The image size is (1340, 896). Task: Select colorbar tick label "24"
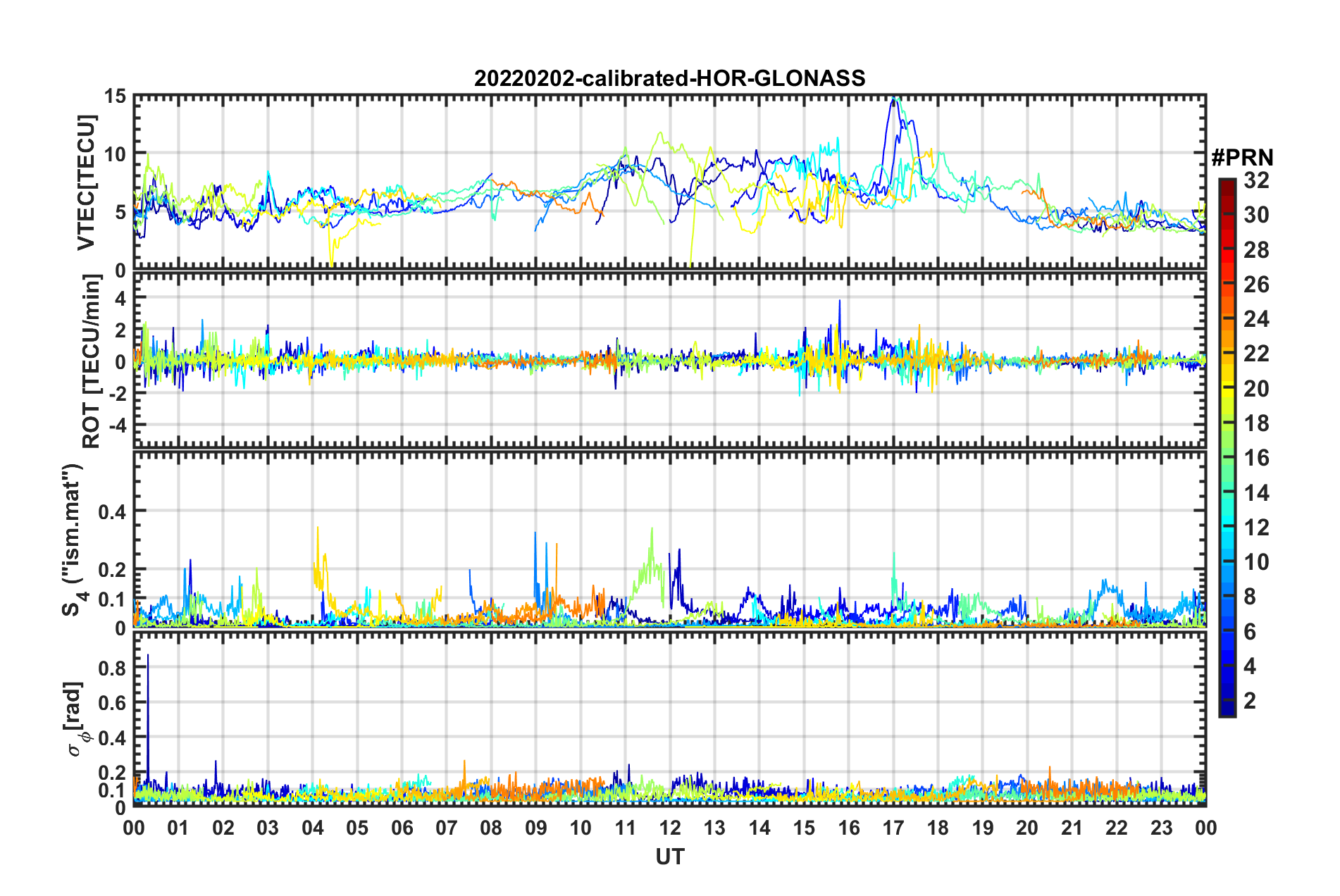point(1256,319)
